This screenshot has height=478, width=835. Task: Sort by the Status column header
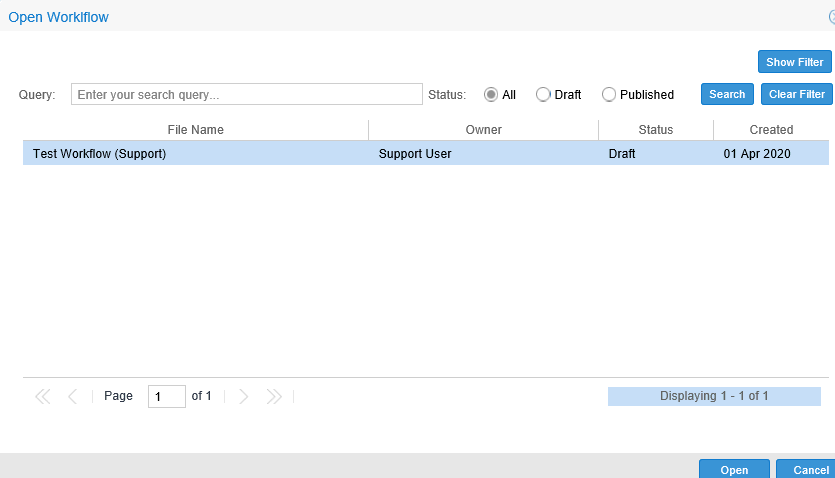[655, 130]
